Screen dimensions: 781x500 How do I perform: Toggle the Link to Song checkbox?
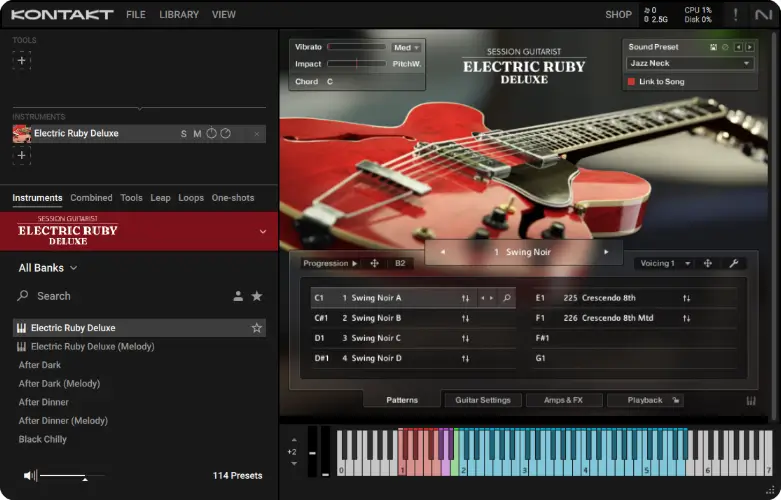click(x=632, y=81)
